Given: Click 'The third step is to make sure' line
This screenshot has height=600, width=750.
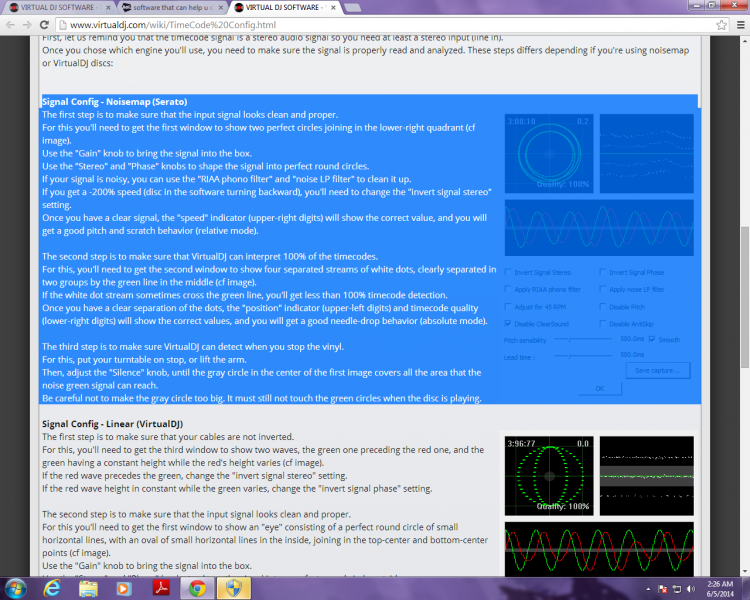Looking at the screenshot, I should [193, 346].
